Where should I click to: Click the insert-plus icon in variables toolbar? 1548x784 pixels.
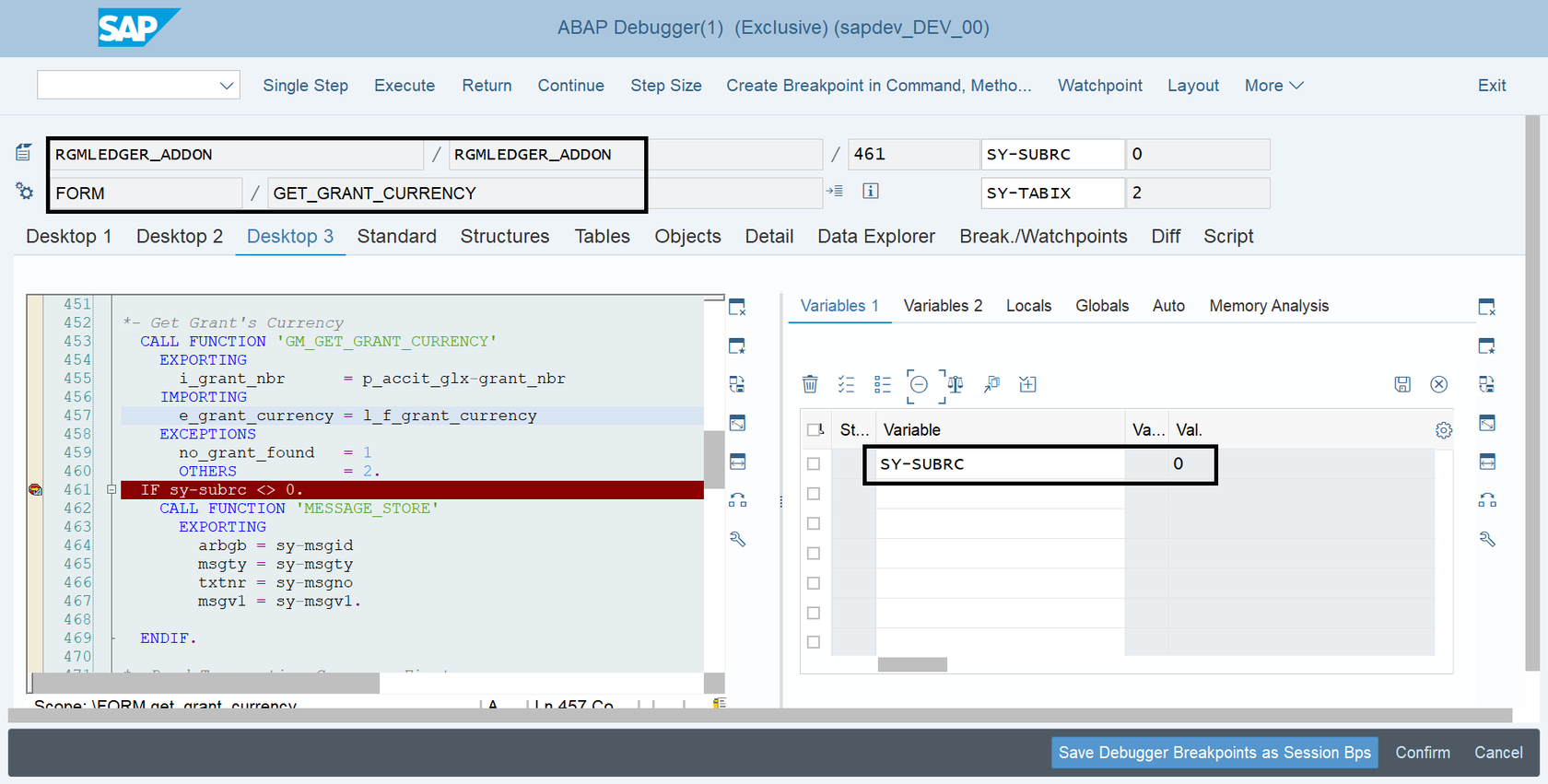pos(1028,384)
